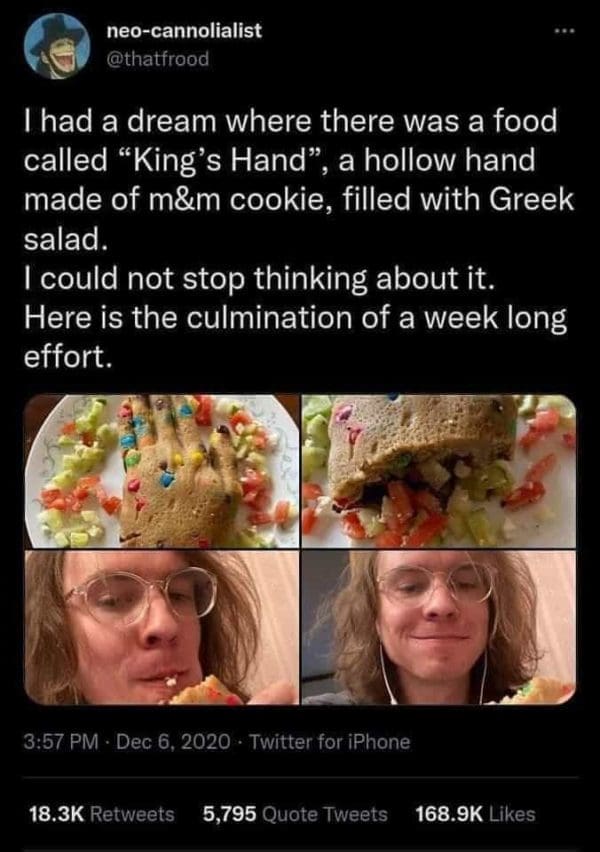Image resolution: width=600 pixels, height=852 pixels.
Task: Click the neo-cannolialist display name
Action: [185, 30]
